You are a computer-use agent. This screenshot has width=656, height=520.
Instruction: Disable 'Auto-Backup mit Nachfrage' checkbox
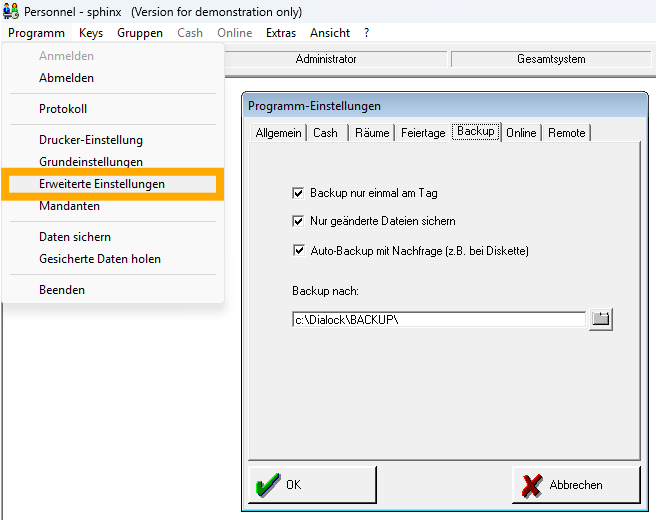point(298,251)
